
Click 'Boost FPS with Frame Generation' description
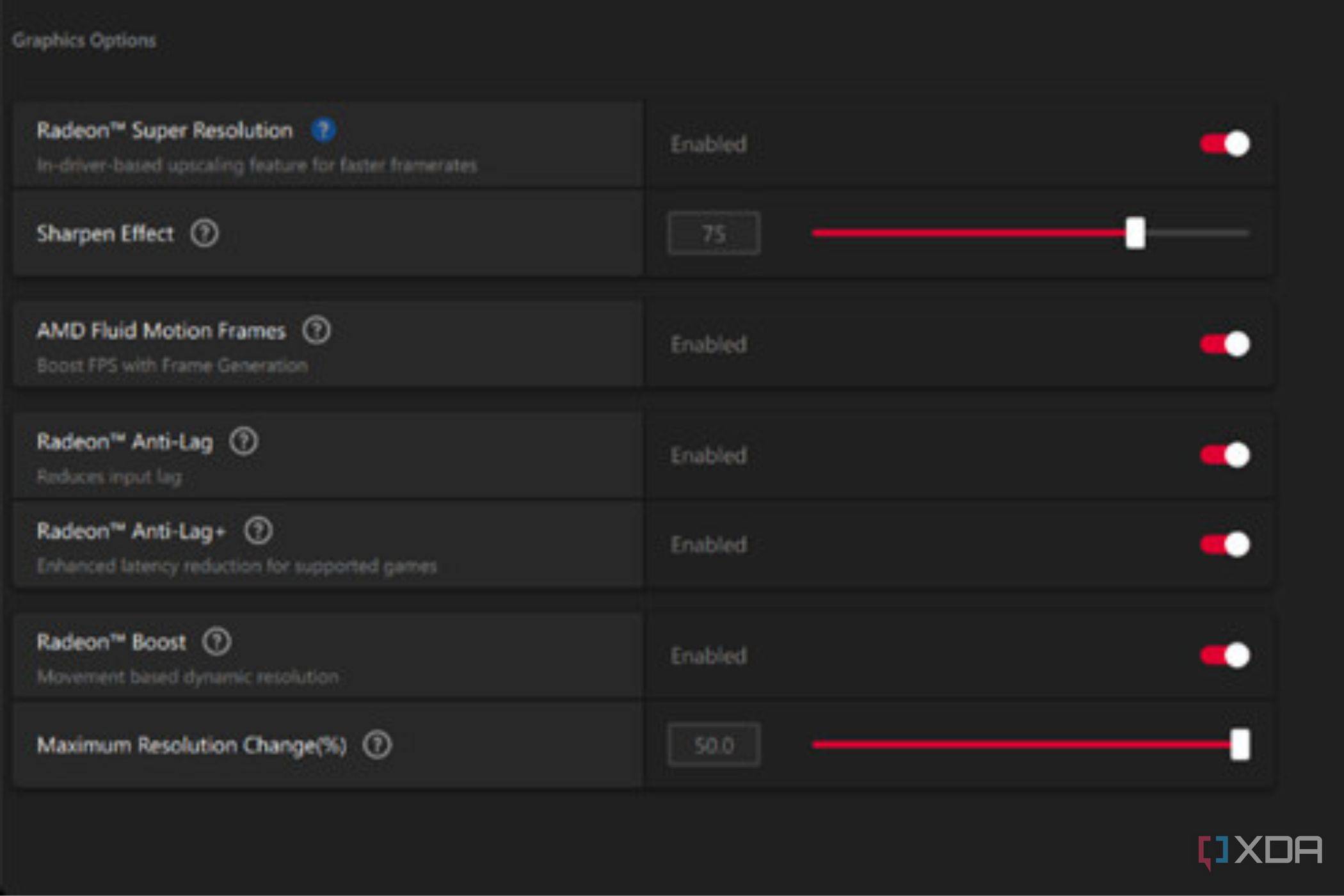point(172,365)
